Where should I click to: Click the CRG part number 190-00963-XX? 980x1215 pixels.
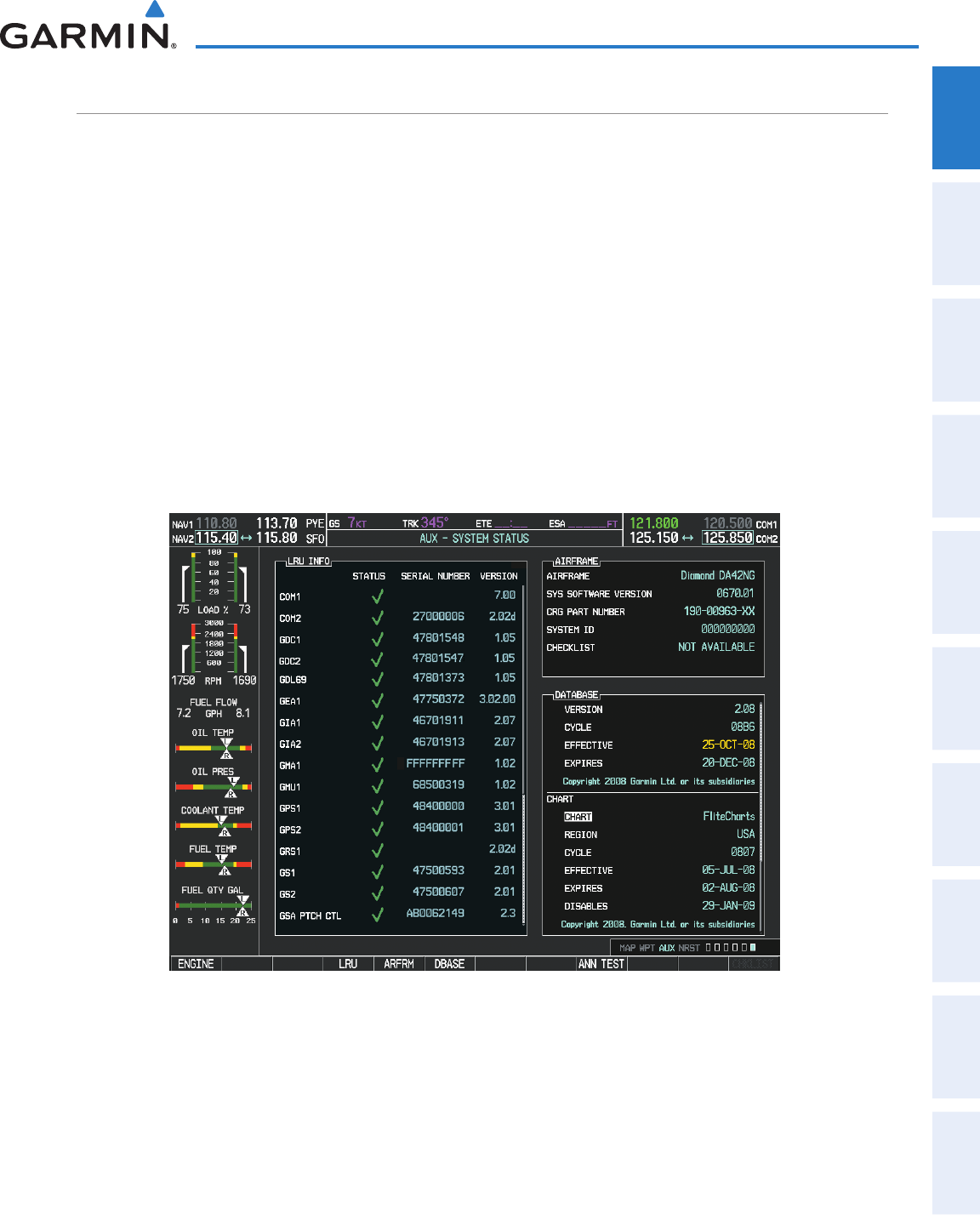tap(719, 612)
